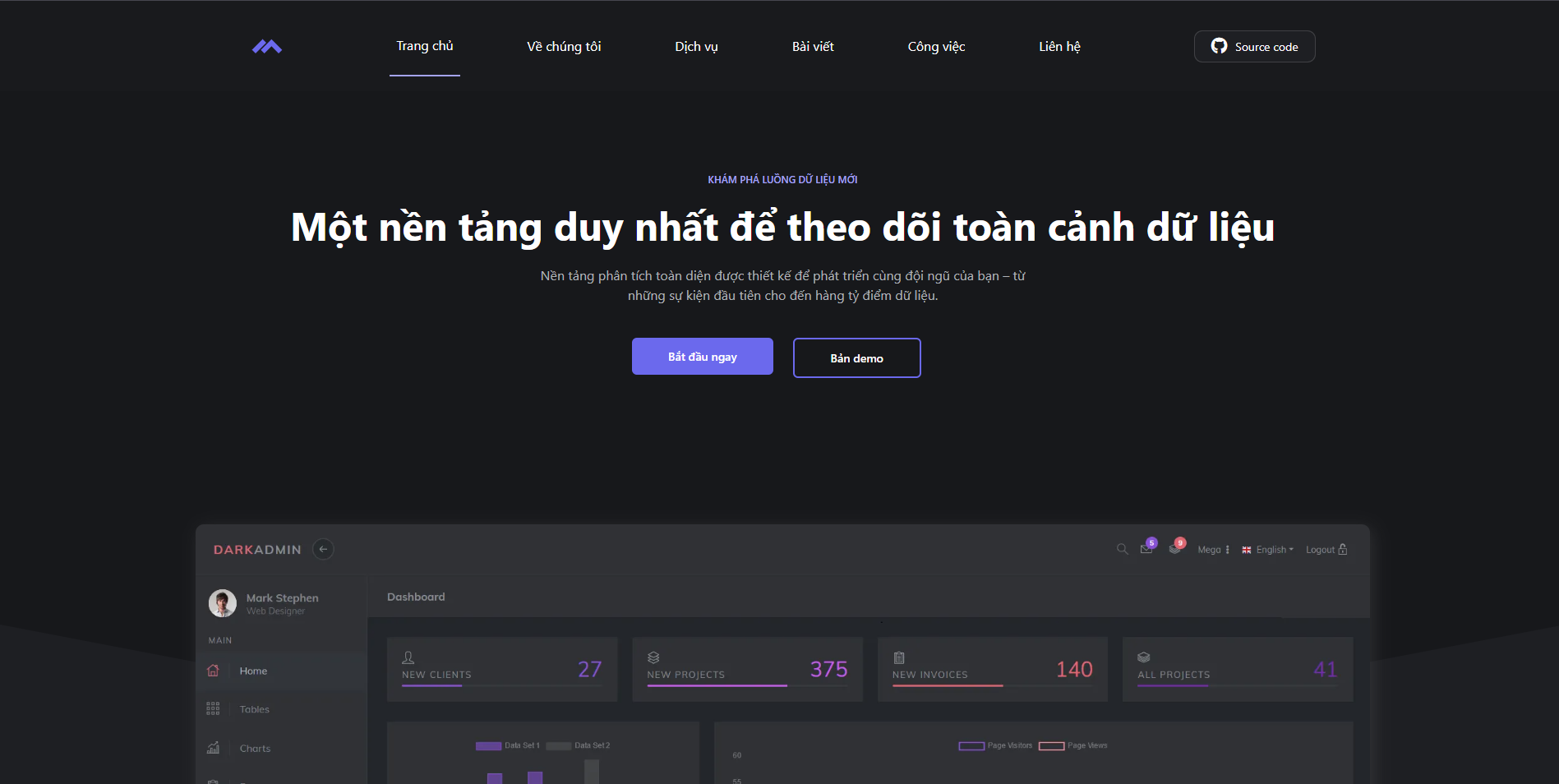Click the purple logo icon in the navbar
Viewport: 1559px width, 784px height.
267,47
